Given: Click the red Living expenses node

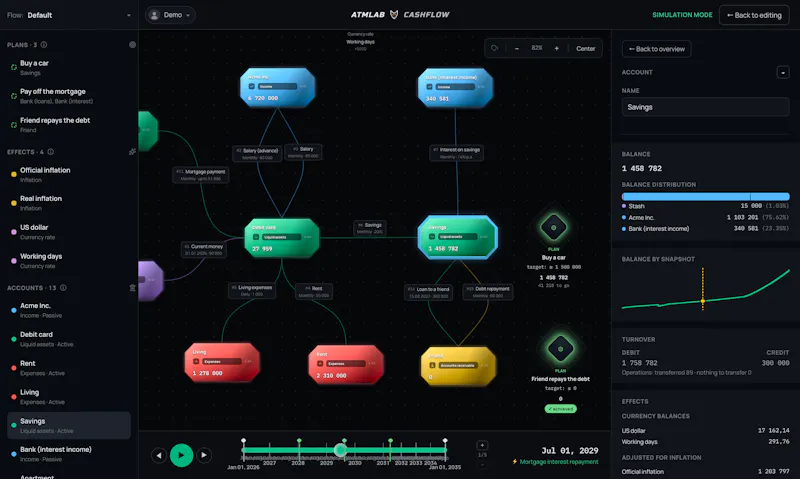Looking at the screenshot, I should click(x=222, y=362).
